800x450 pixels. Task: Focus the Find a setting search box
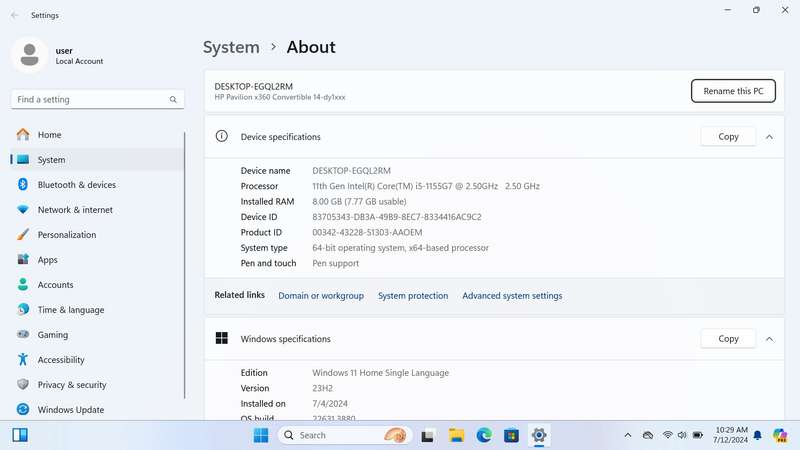[97, 99]
